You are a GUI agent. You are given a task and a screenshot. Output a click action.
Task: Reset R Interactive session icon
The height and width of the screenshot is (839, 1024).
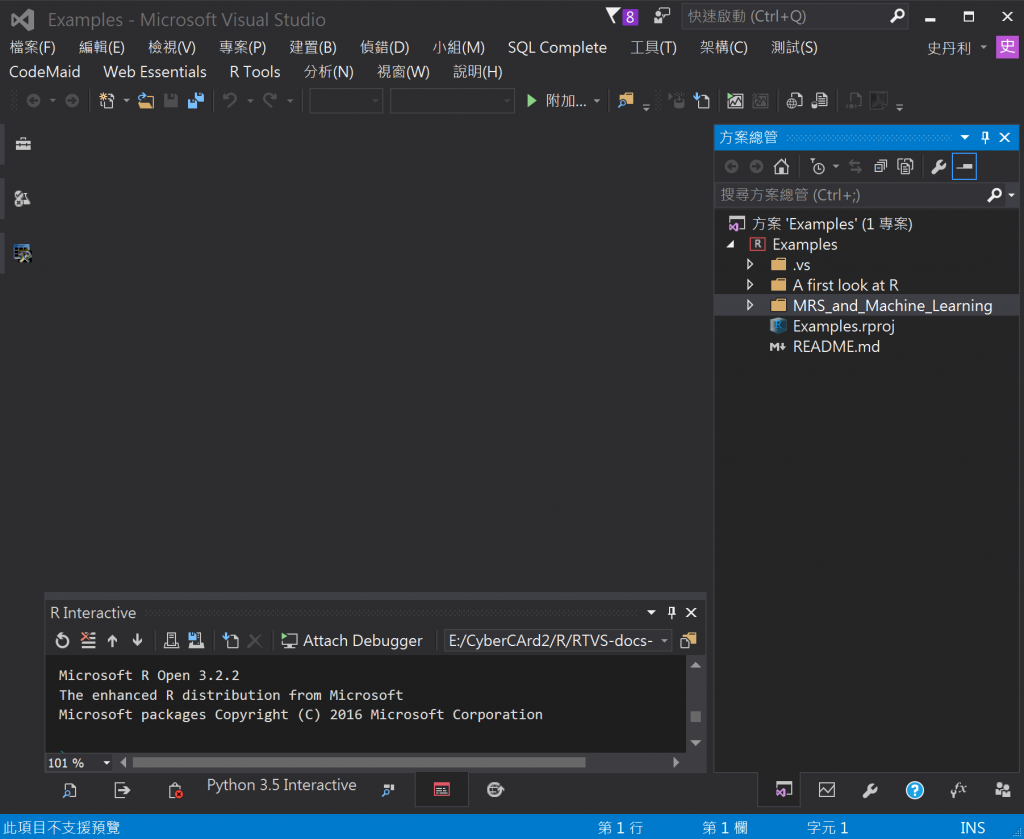pos(62,641)
